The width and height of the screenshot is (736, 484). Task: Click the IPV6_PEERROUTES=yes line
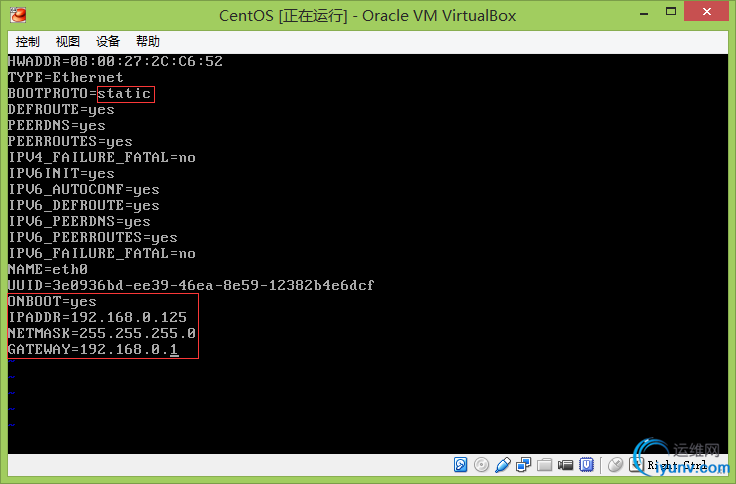(x=93, y=237)
